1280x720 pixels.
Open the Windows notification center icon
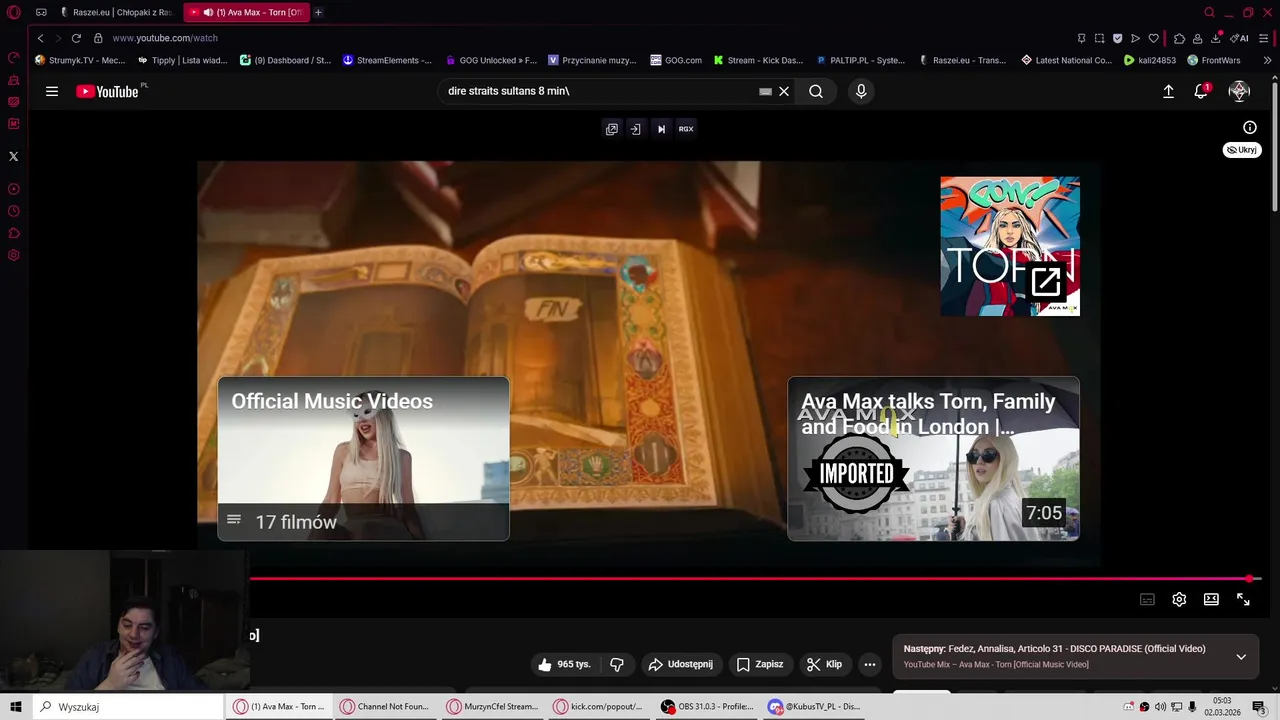click(x=1259, y=707)
